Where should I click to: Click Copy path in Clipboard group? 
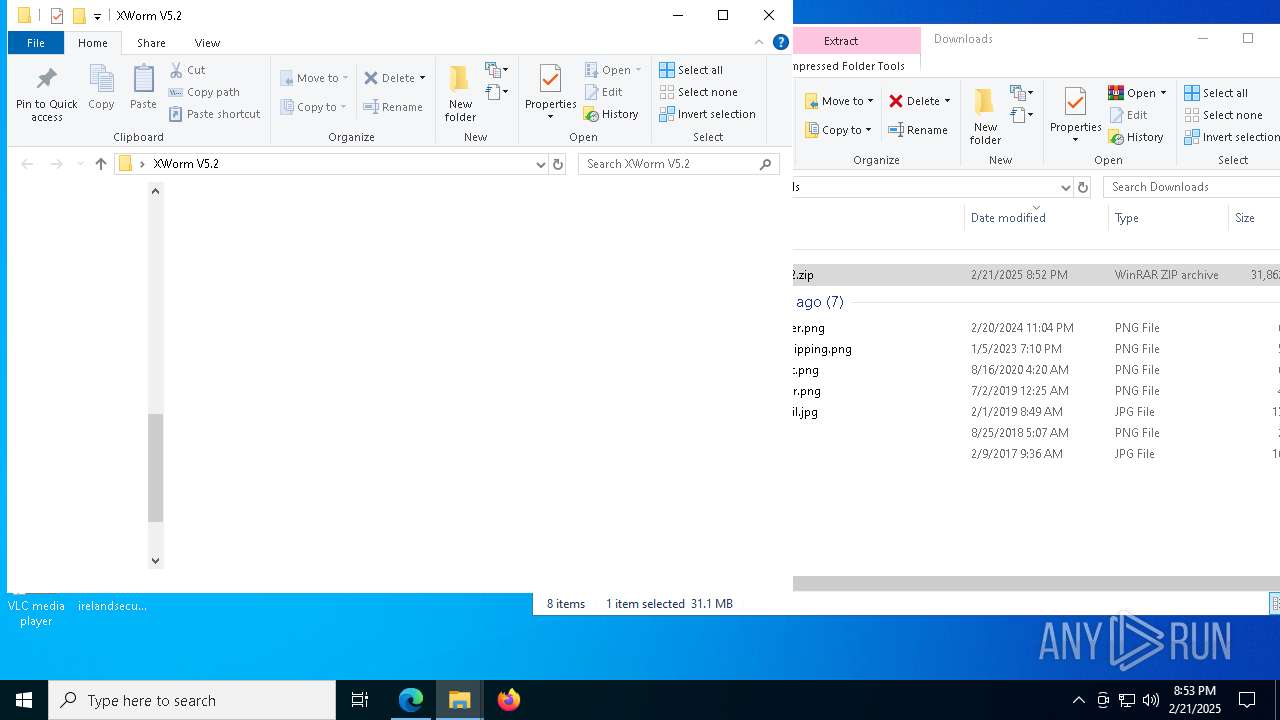point(204,92)
